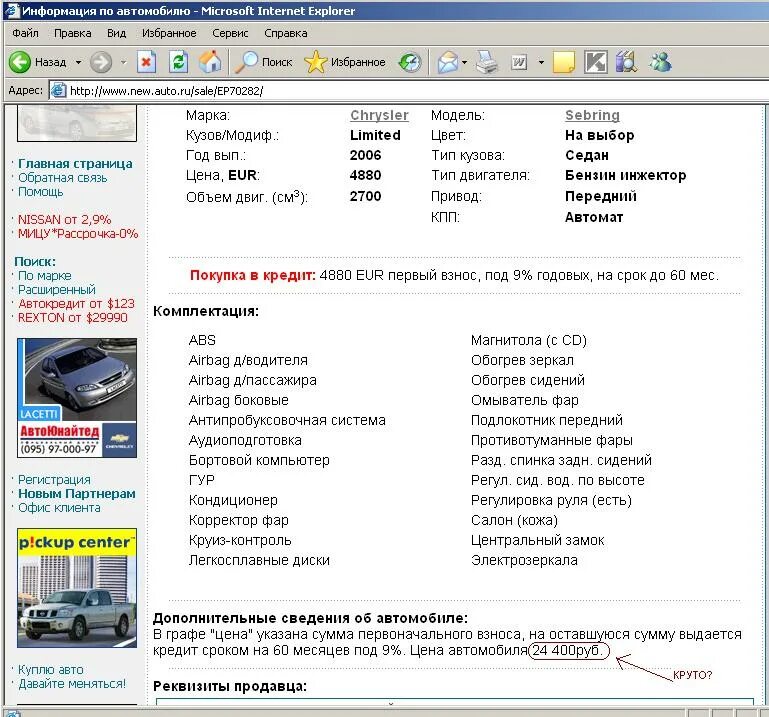Open the Избранное menu
This screenshot has height=717, width=769.
point(169,33)
